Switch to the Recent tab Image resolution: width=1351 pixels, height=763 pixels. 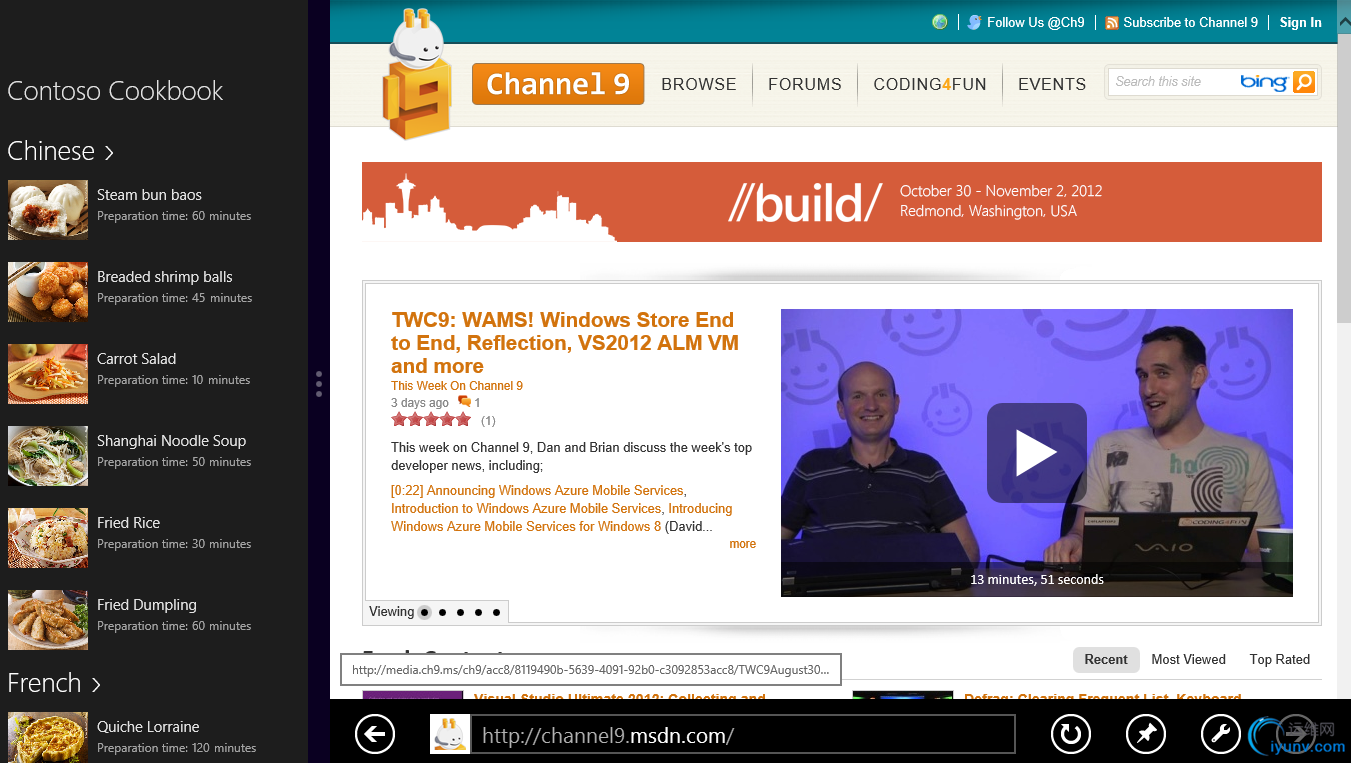coord(1106,660)
